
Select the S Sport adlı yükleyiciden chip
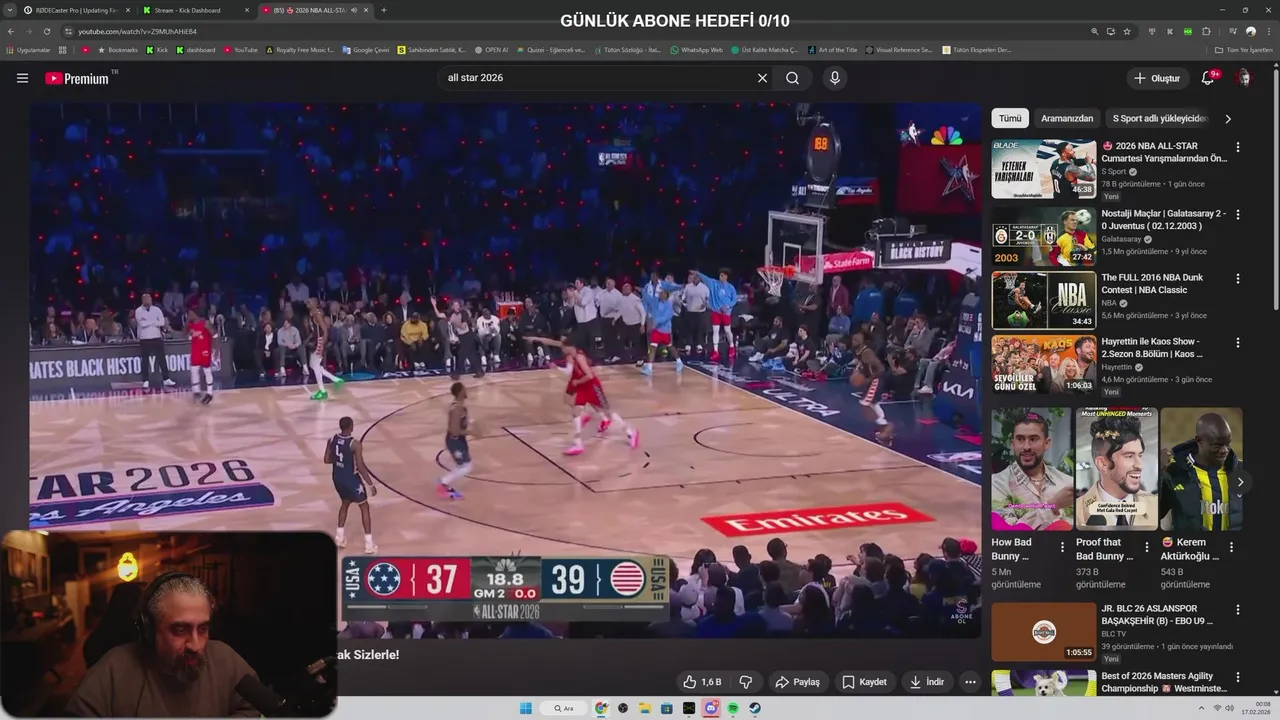pyautogui.click(x=1160, y=118)
